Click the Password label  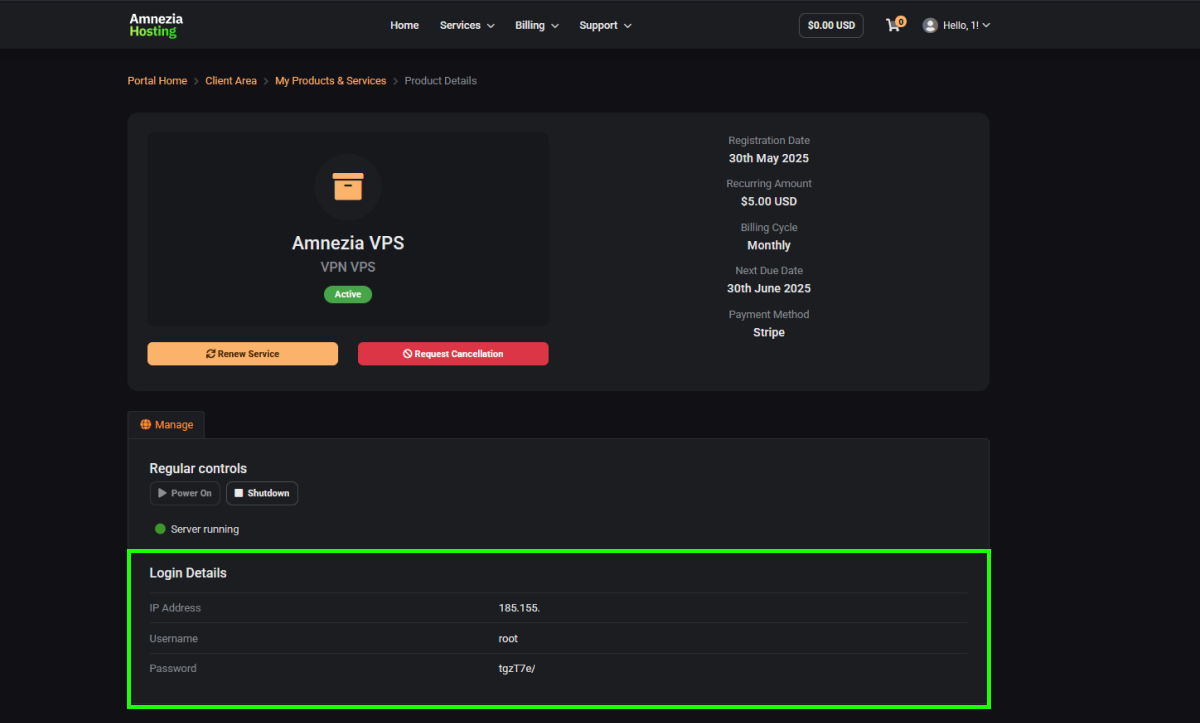[x=173, y=668]
